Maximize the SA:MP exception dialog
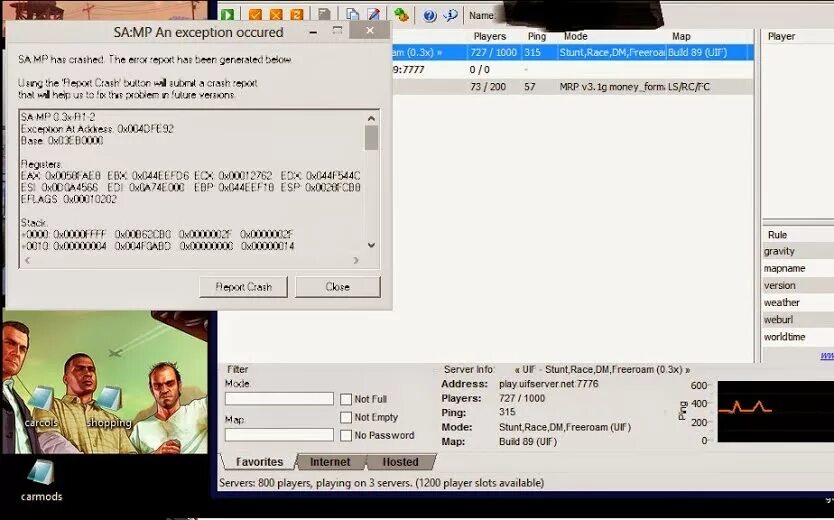The height and width of the screenshot is (520, 834). (337, 31)
